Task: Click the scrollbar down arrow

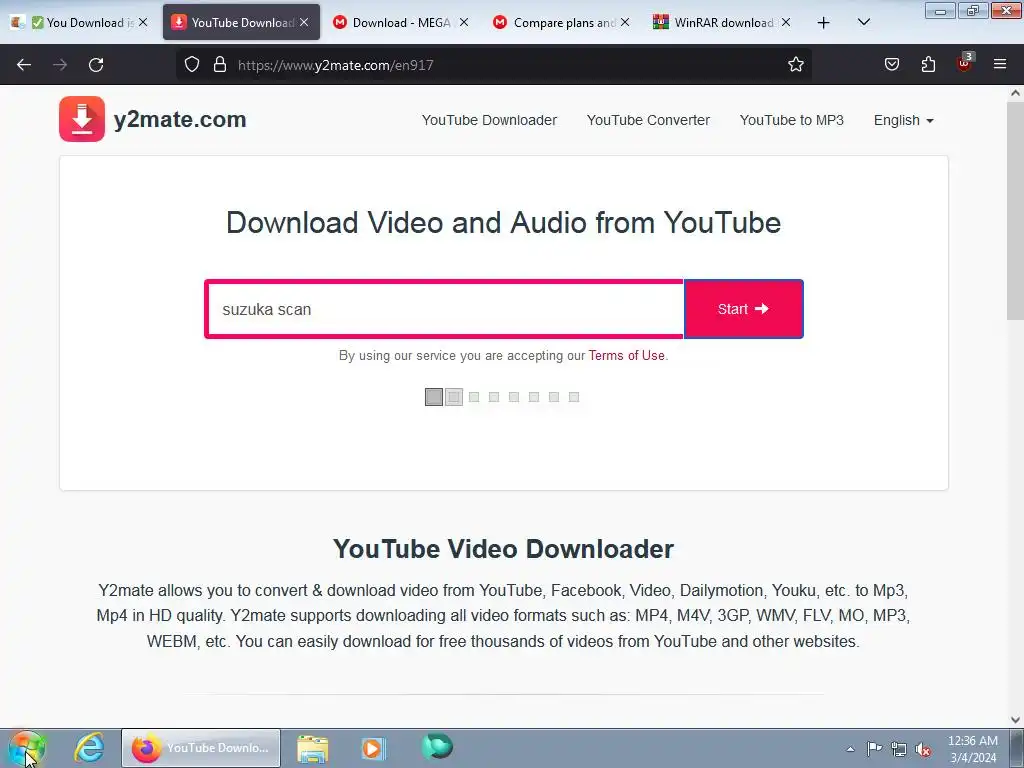Action: 1015,720
